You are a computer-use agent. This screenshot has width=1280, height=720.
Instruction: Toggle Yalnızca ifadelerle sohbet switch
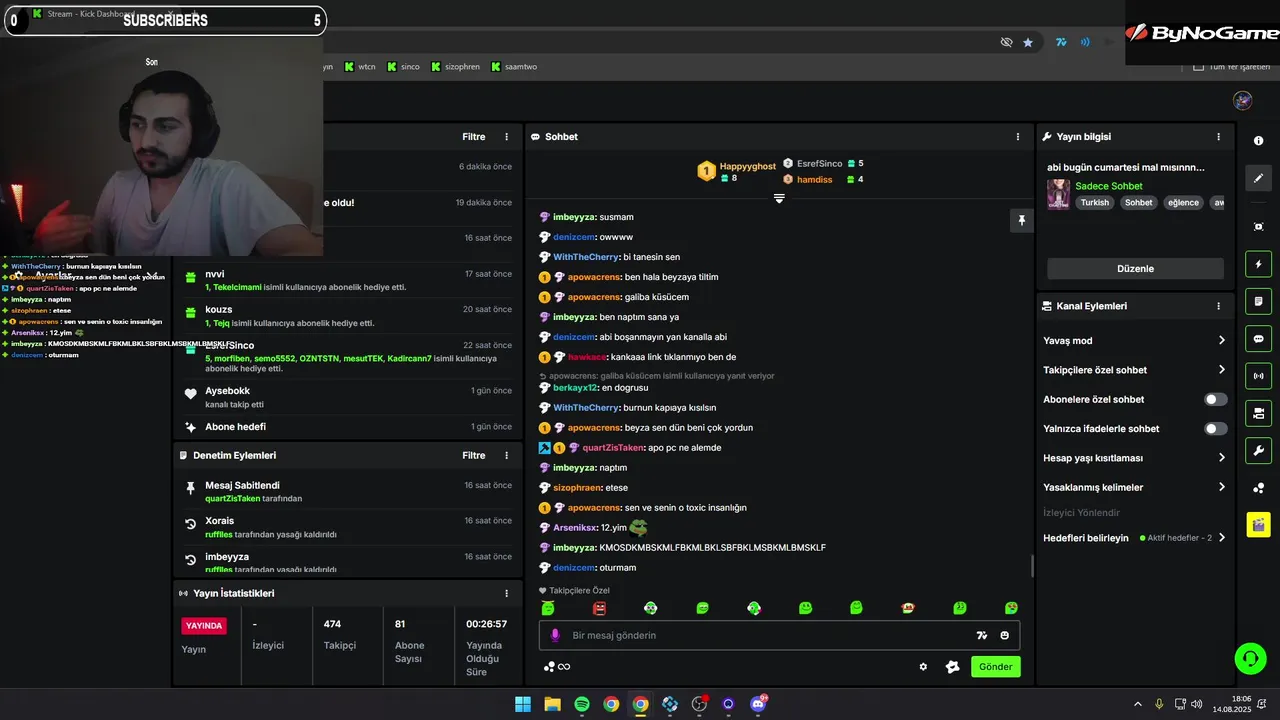[x=1215, y=428]
